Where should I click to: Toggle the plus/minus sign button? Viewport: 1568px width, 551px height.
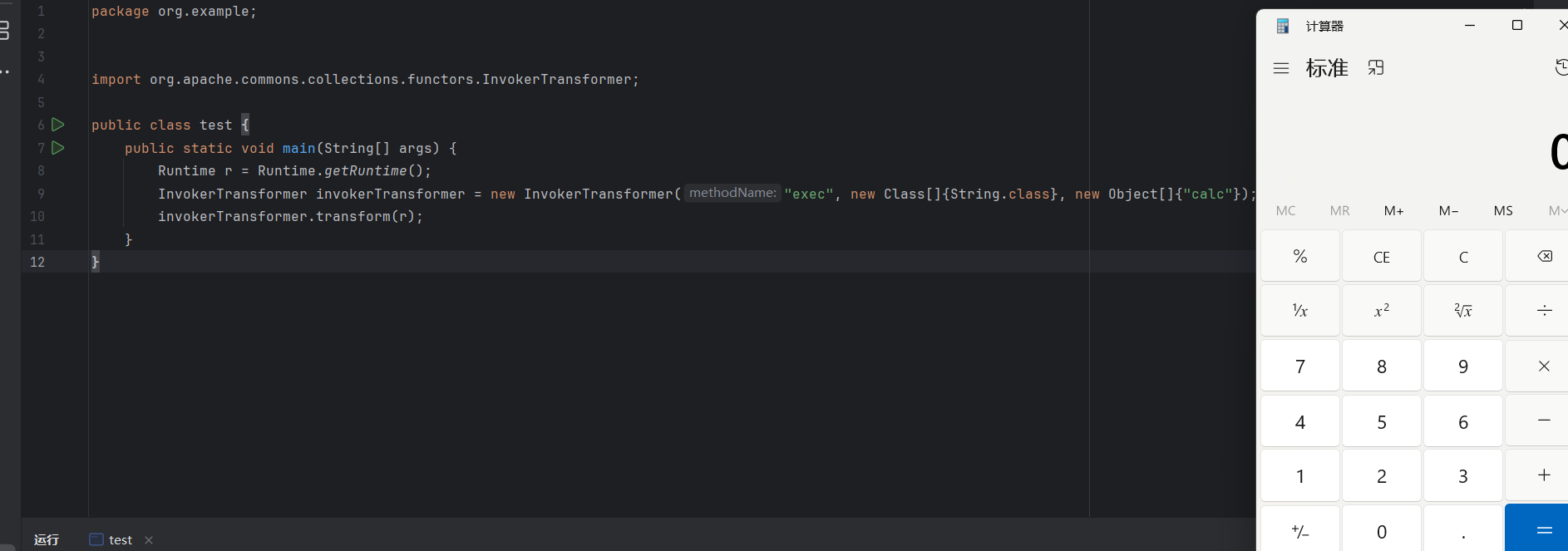[x=1299, y=531]
